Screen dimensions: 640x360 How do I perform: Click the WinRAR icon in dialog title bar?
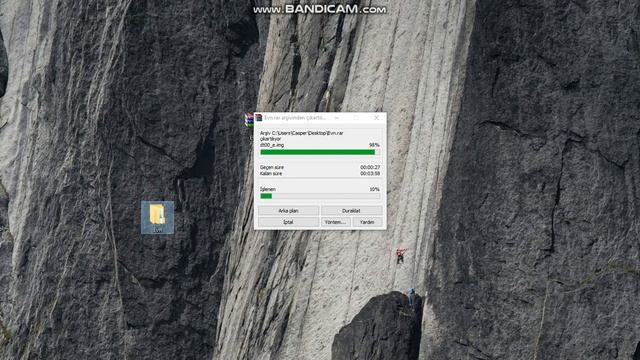(x=258, y=118)
